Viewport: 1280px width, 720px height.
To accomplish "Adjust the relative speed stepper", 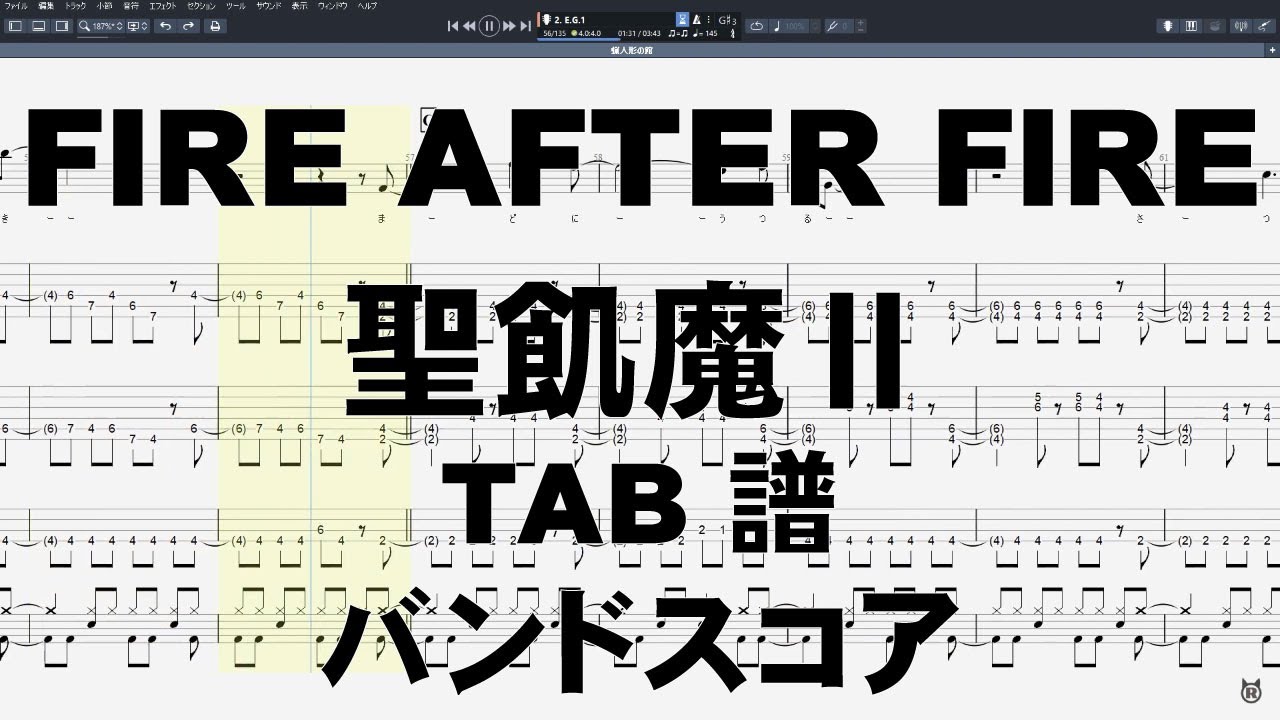I will (817, 26).
